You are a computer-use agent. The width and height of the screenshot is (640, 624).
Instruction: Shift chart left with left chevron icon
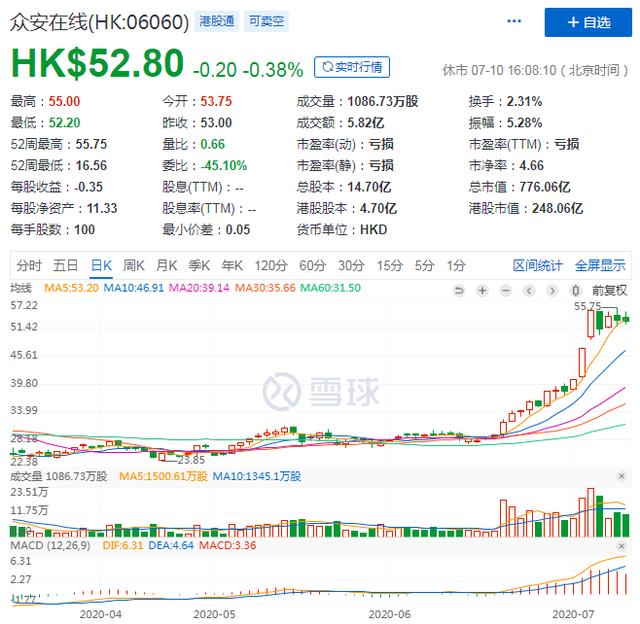point(529,291)
